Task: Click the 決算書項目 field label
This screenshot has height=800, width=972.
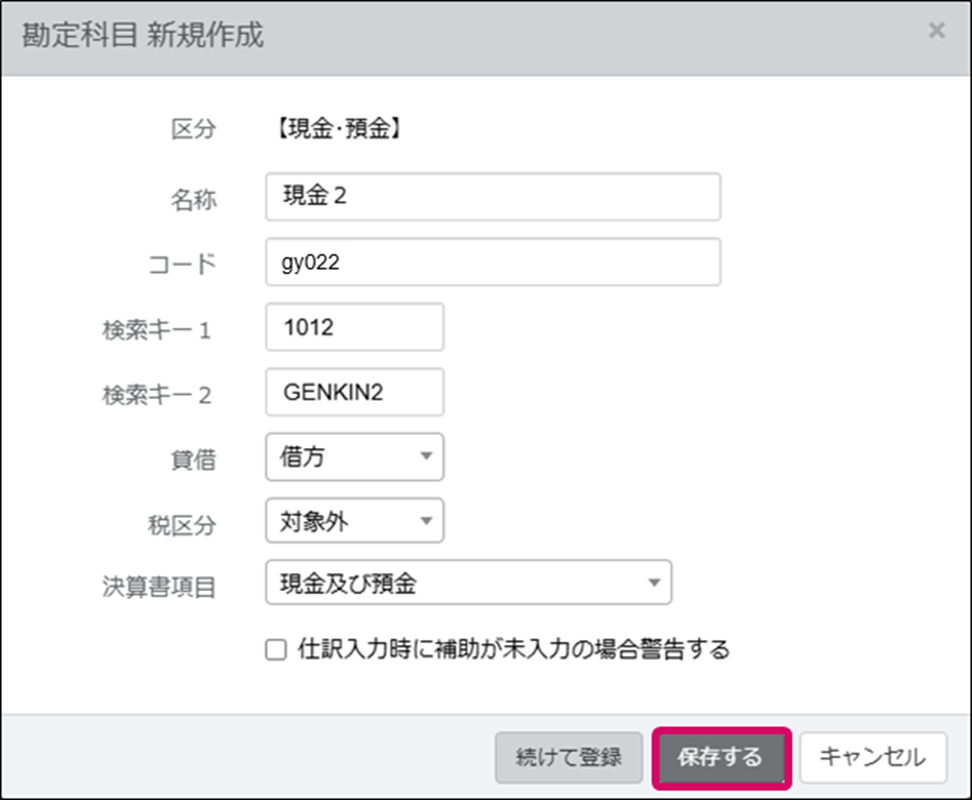Action: pos(159,587)
